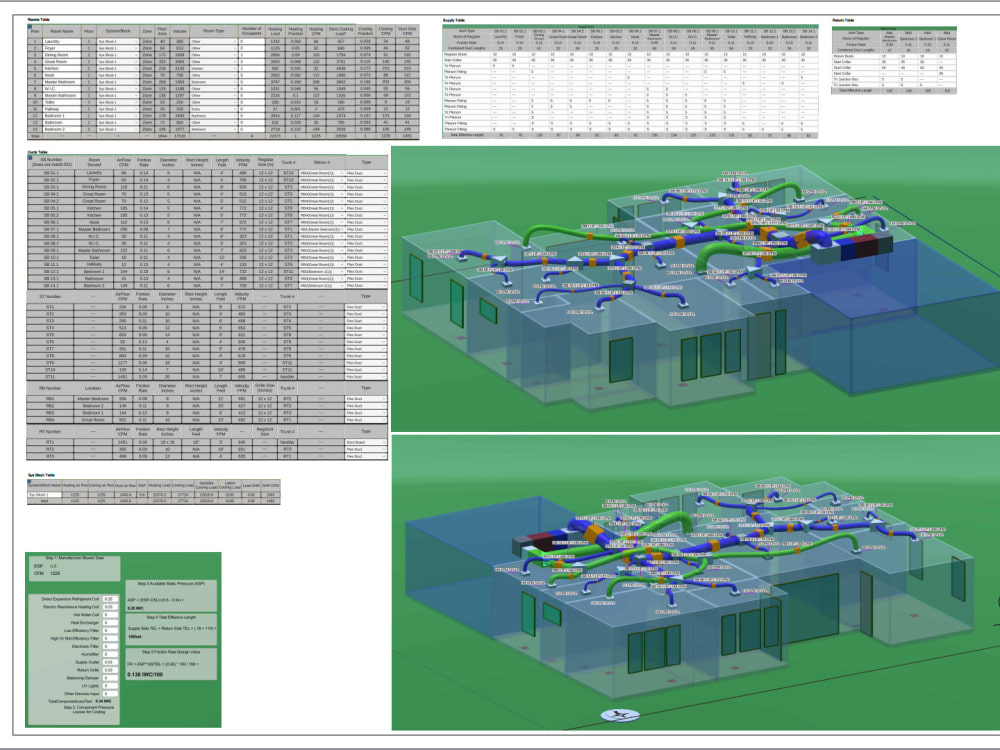1000x750 pixels.
Task: Click the blue corner square of Rooms Table
Action: (29, 26)
